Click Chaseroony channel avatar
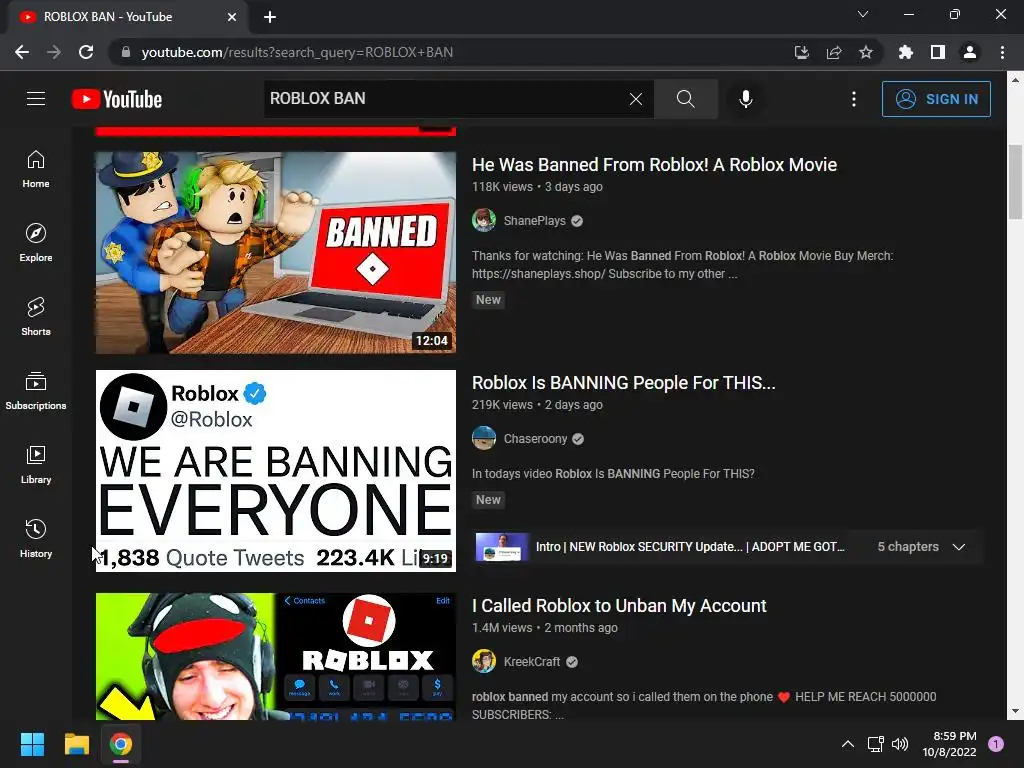 tap(484, 439)
